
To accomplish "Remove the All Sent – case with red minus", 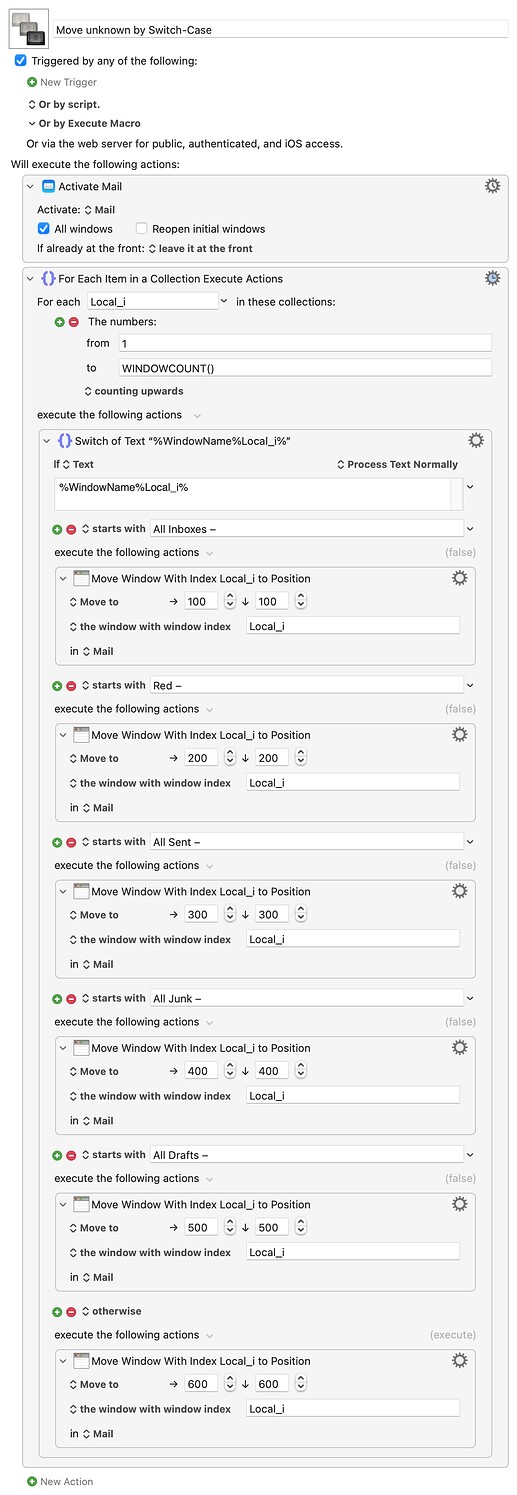I will (x=71, y=842).
